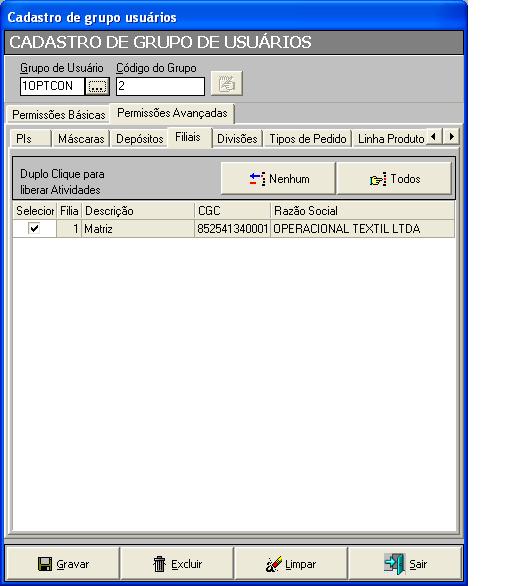Viewport: 513px width, 586px height.
Task: Select the OPERACIONAL TEXTIL LTDA row
Action: point(234,228)
